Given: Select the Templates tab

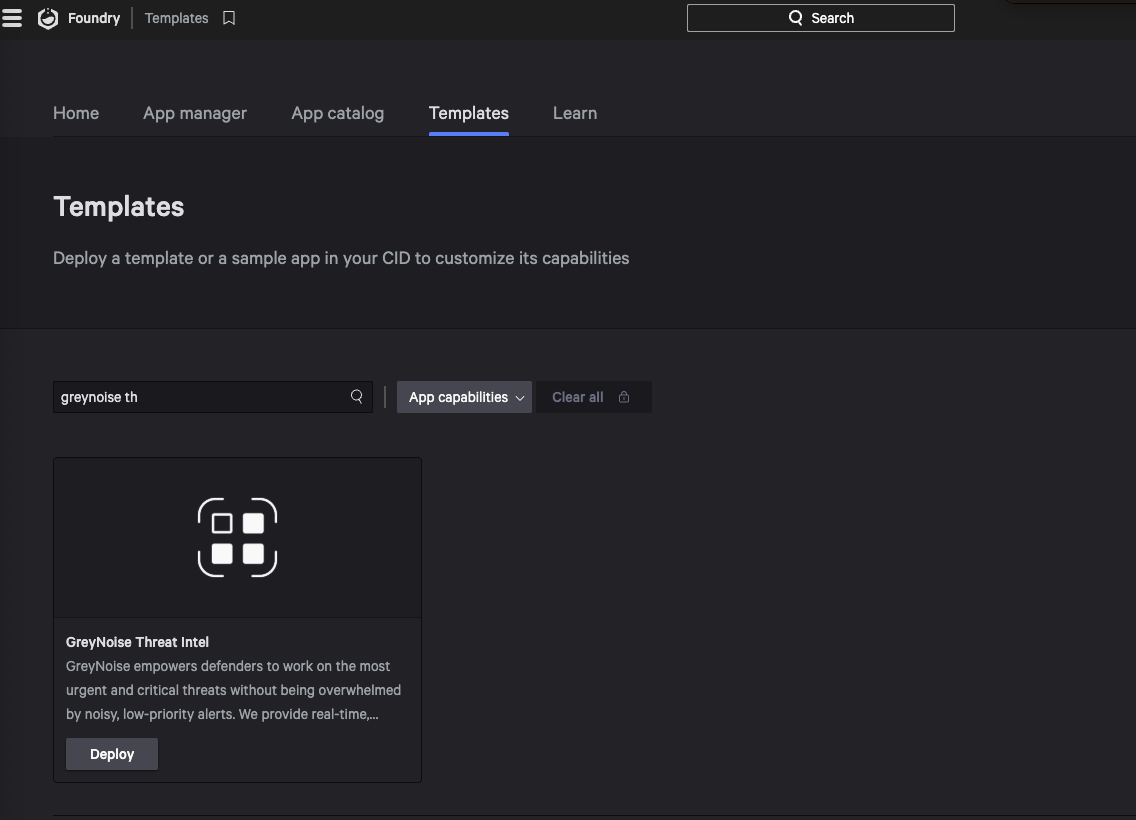Looking at the screenshot, I should tap(469, 114).
